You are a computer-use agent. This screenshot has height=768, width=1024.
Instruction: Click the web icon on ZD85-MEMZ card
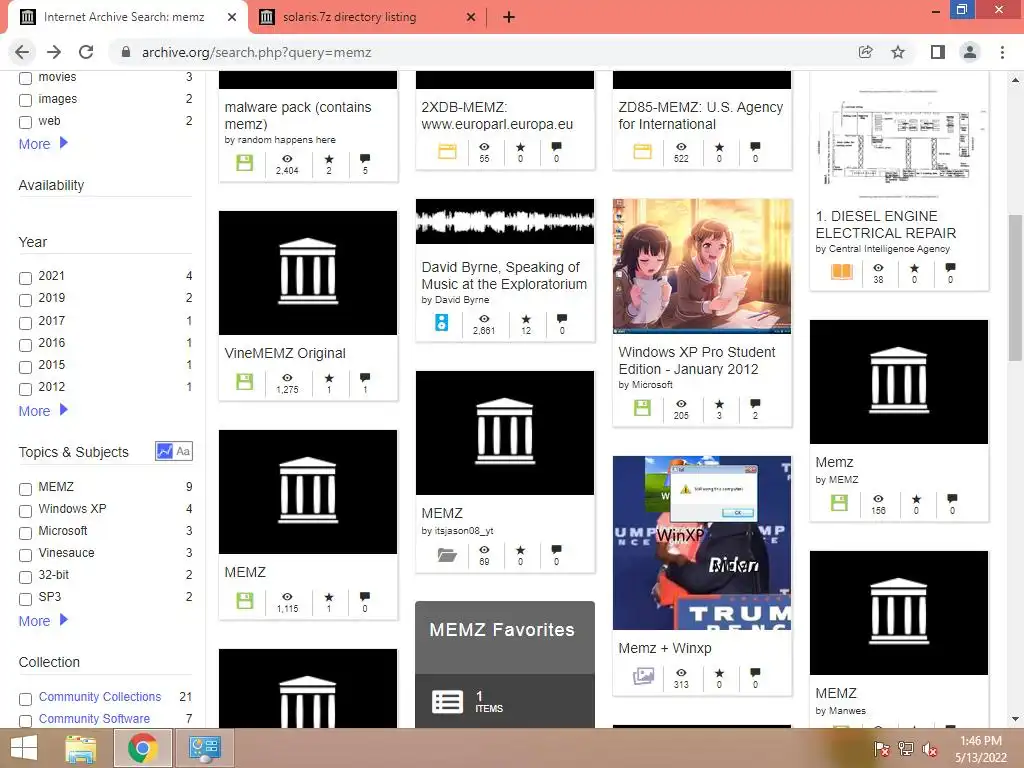tap(643, 152)
